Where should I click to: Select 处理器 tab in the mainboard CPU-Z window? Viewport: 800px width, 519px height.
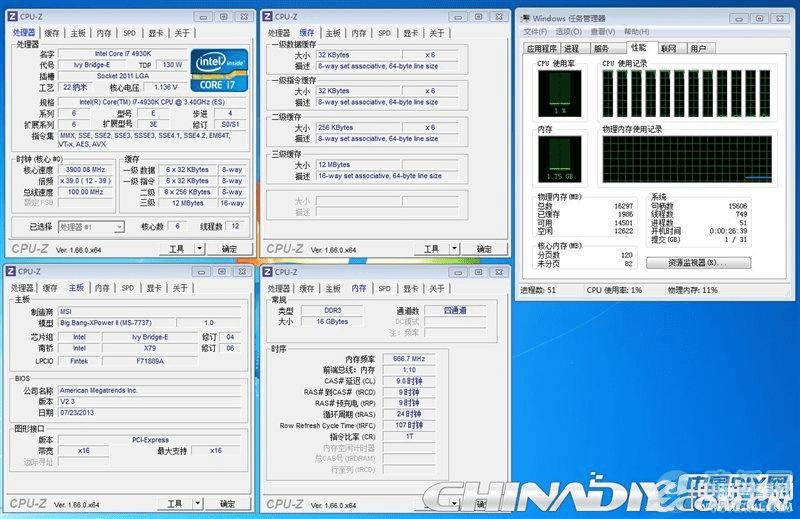(22, 288)
